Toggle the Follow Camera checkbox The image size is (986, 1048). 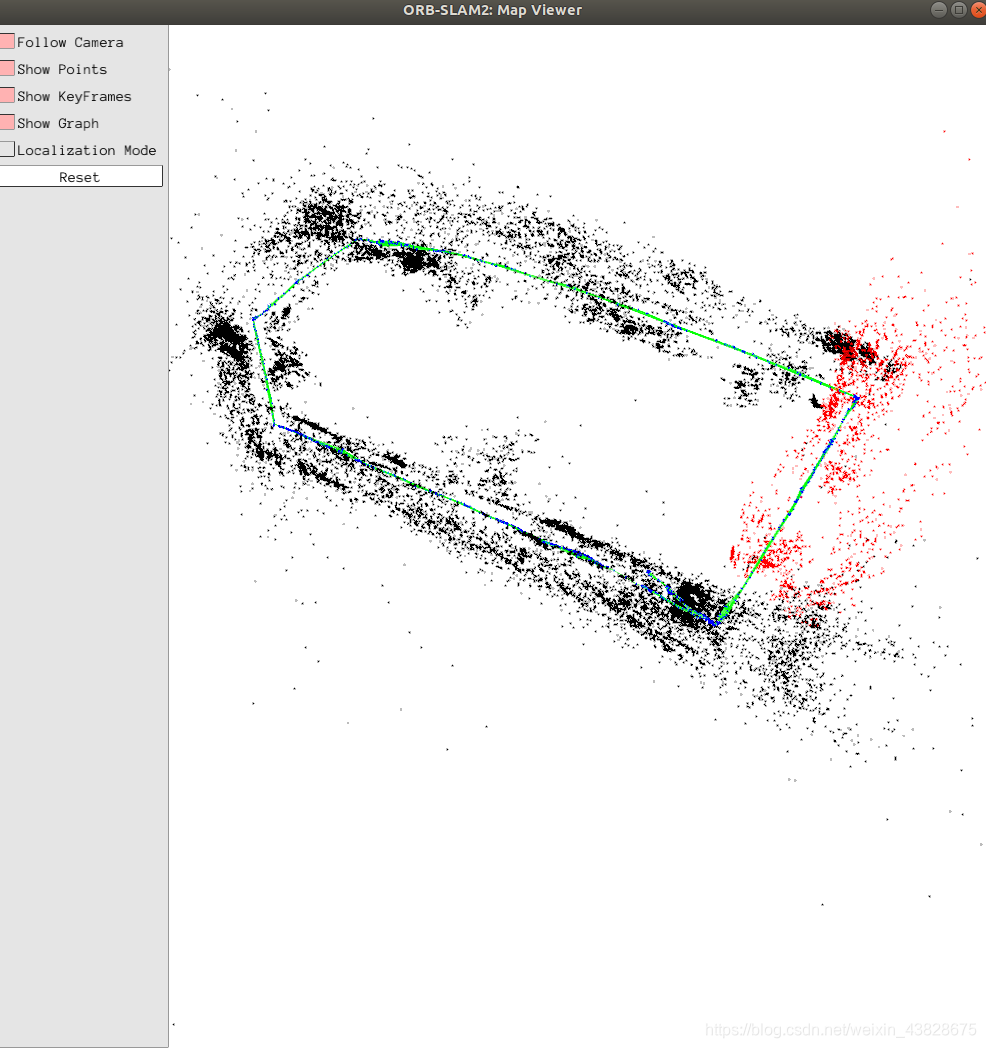[7, 41]
